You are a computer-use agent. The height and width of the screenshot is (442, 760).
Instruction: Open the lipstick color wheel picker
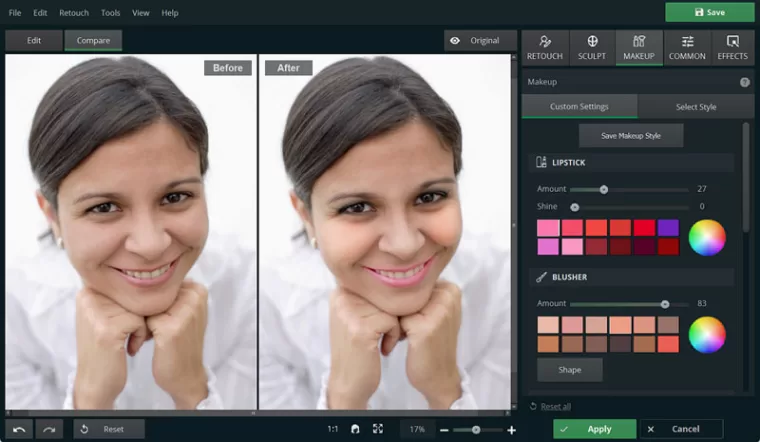(x=707, y=237)
